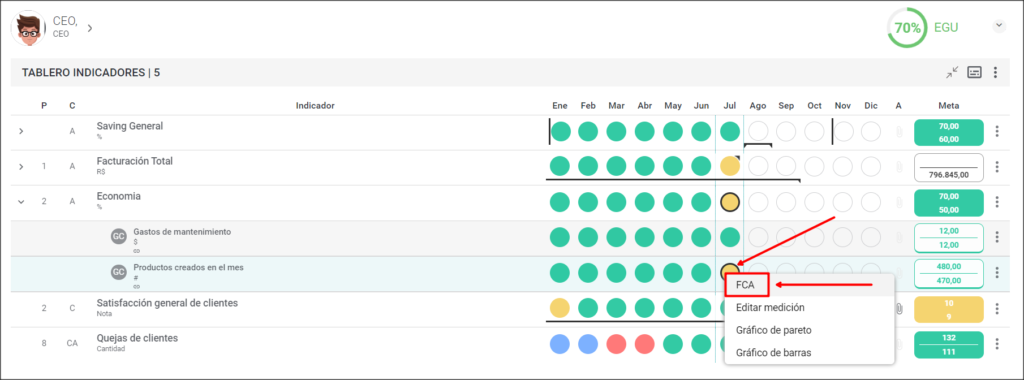Open the dropdown arrow beside EGU
1024x380 pixels.
point(999,26)
